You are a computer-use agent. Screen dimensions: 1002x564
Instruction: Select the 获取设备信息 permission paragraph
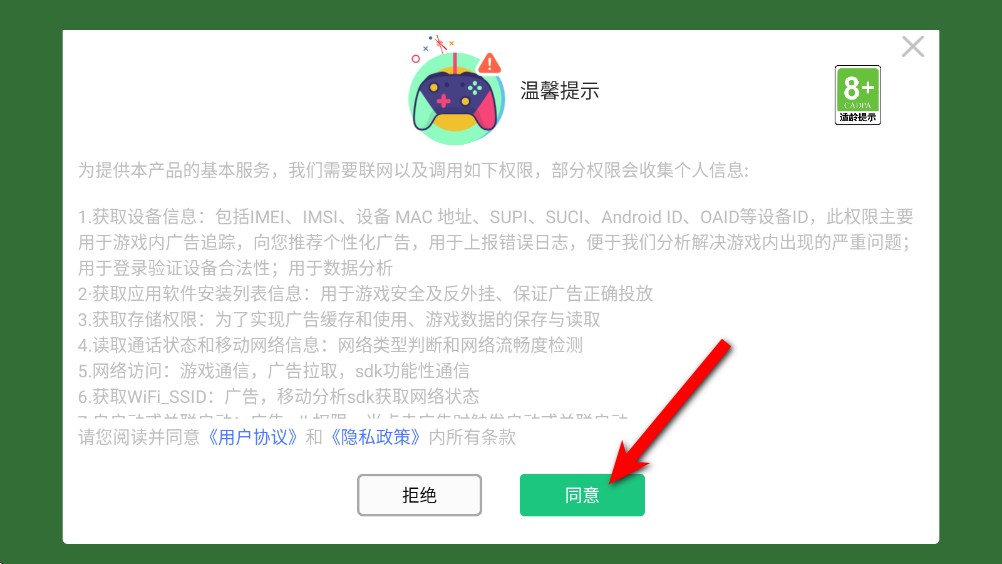click(x=495, y=242)
